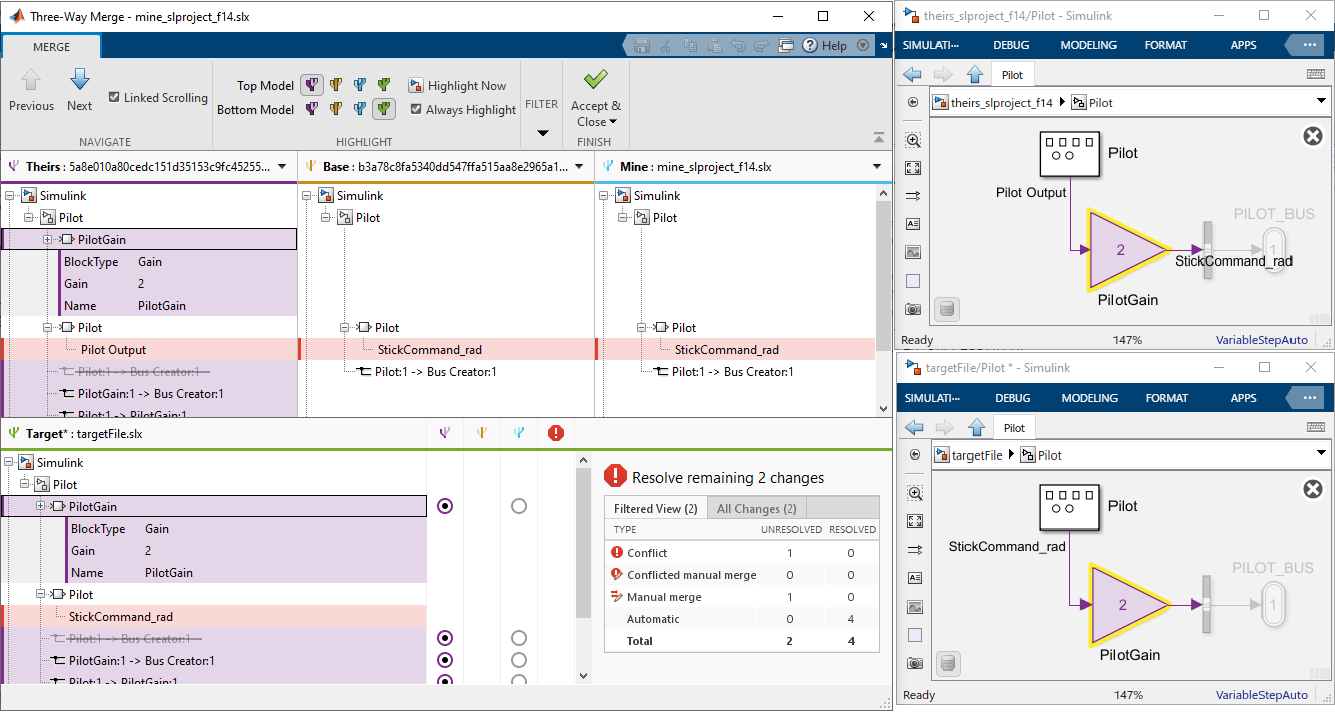
Task: Open the model data icon in targetFile canvas
Action: point(948,662)
